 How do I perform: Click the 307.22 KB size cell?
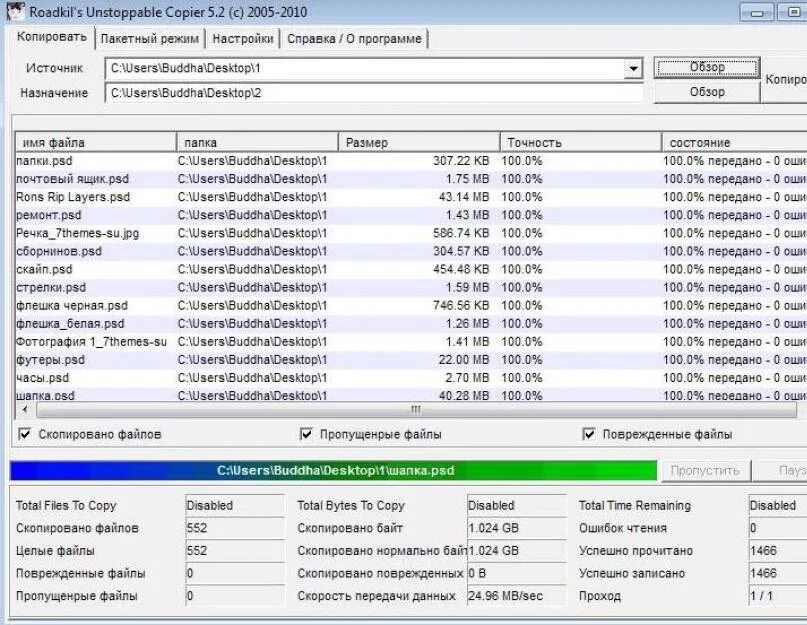[x=461, y=161]
